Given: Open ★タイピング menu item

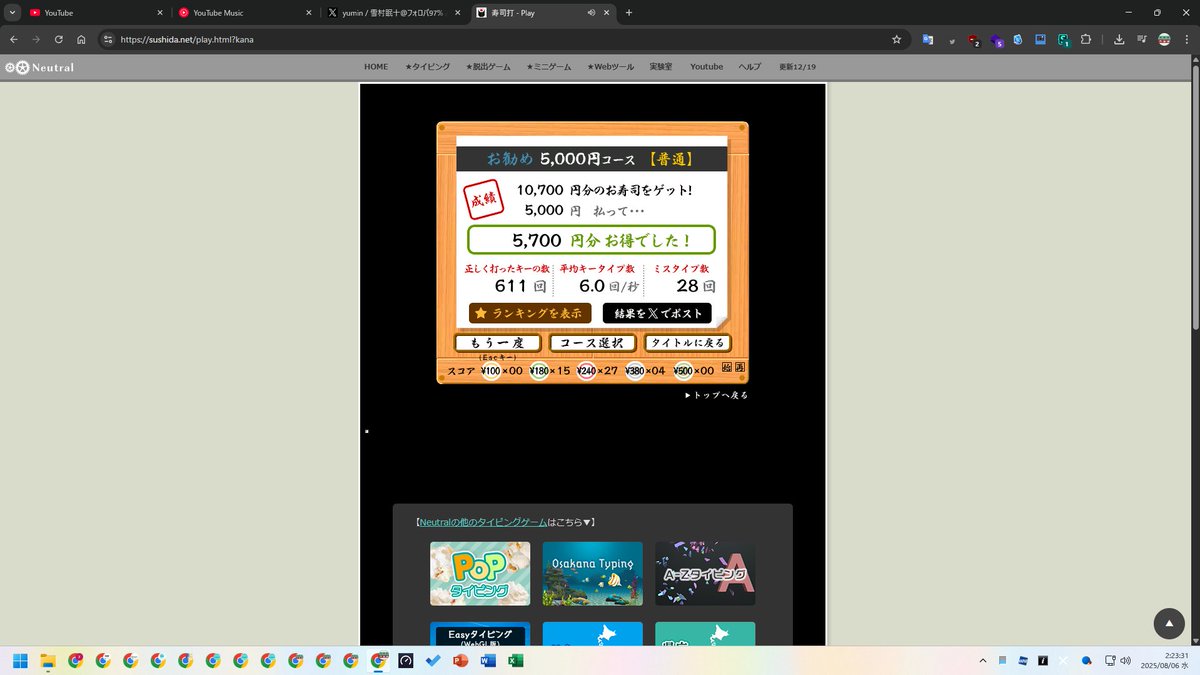Looking at the screenshot, I should tap(427, 67).
